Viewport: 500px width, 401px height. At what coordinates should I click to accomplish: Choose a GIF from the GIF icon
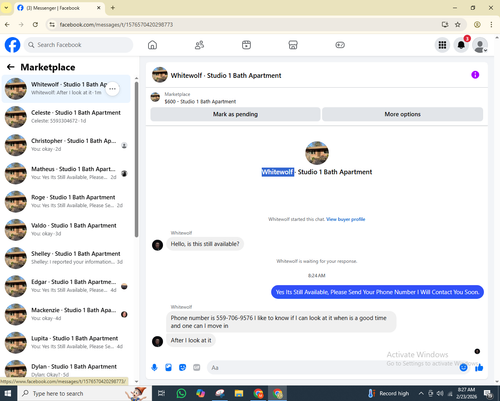click(197, 367)
